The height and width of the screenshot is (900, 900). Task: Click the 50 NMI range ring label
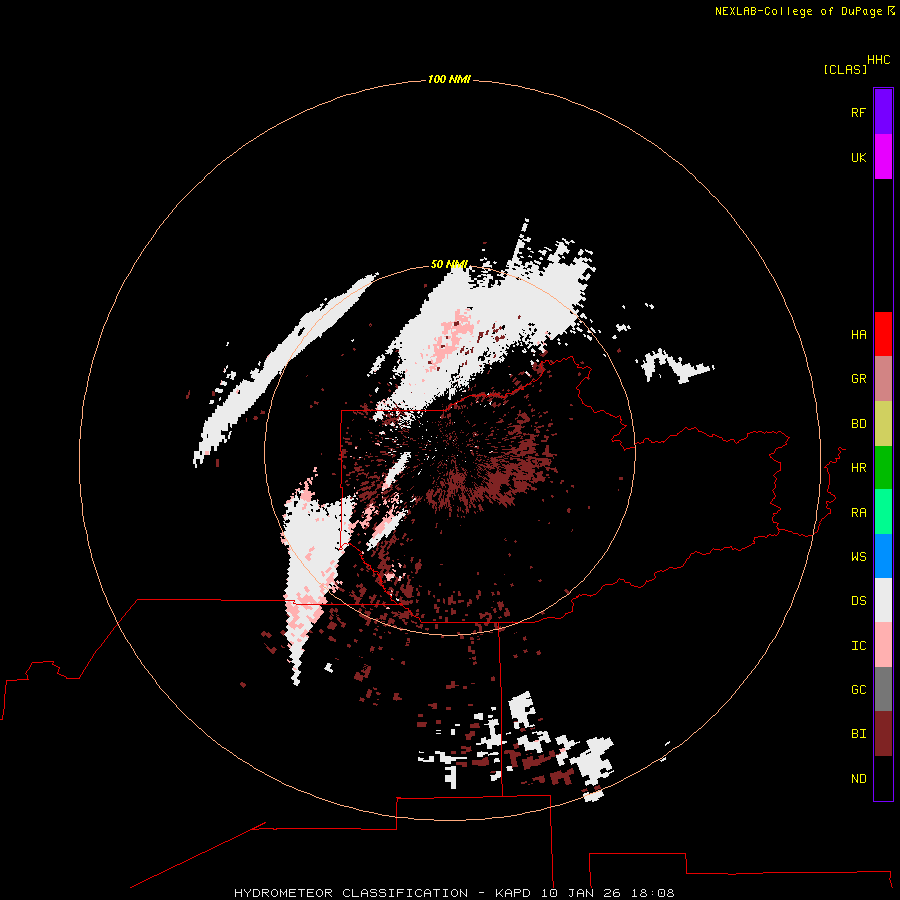click(x=449, y=264)
